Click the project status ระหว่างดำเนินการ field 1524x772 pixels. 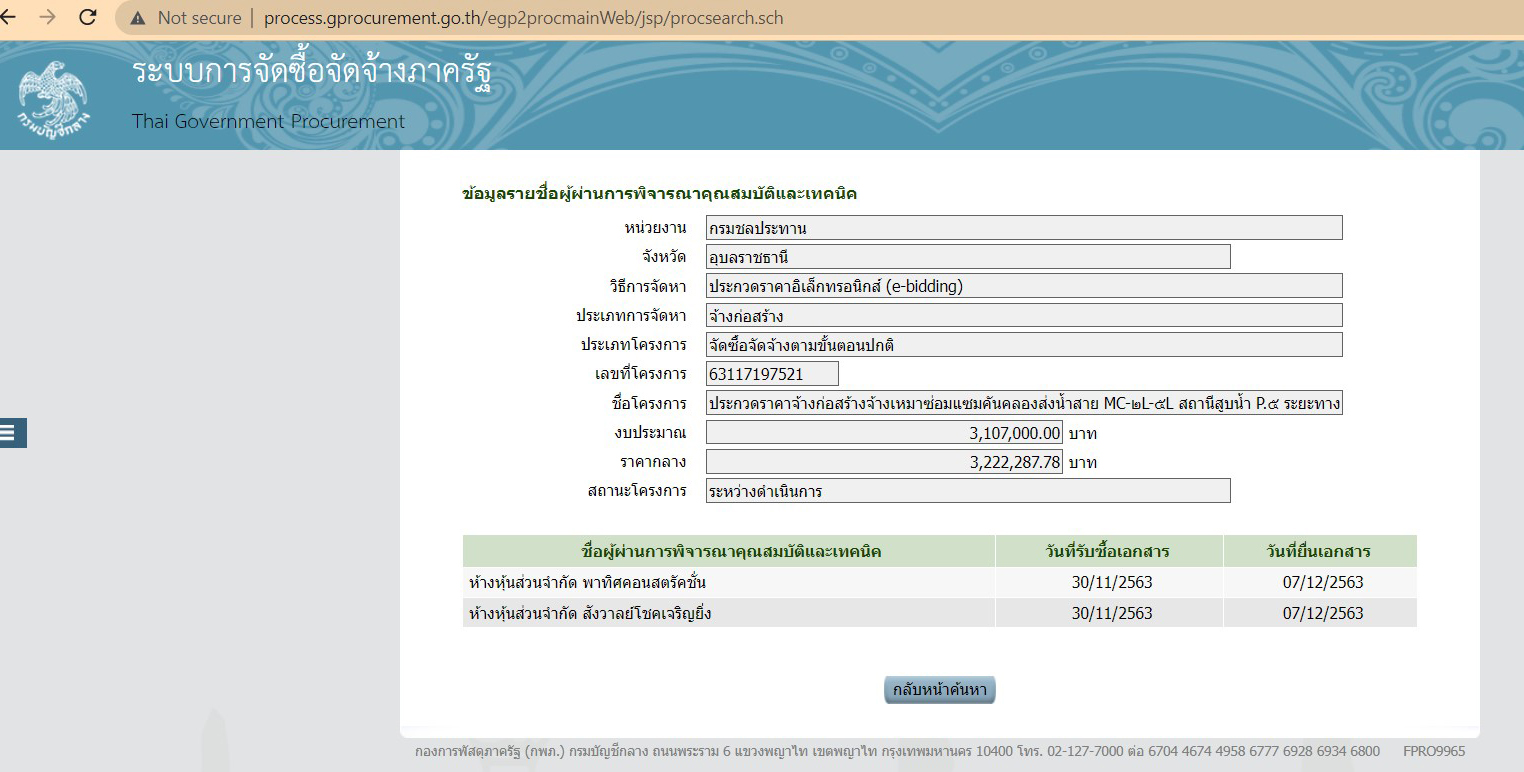965,490
